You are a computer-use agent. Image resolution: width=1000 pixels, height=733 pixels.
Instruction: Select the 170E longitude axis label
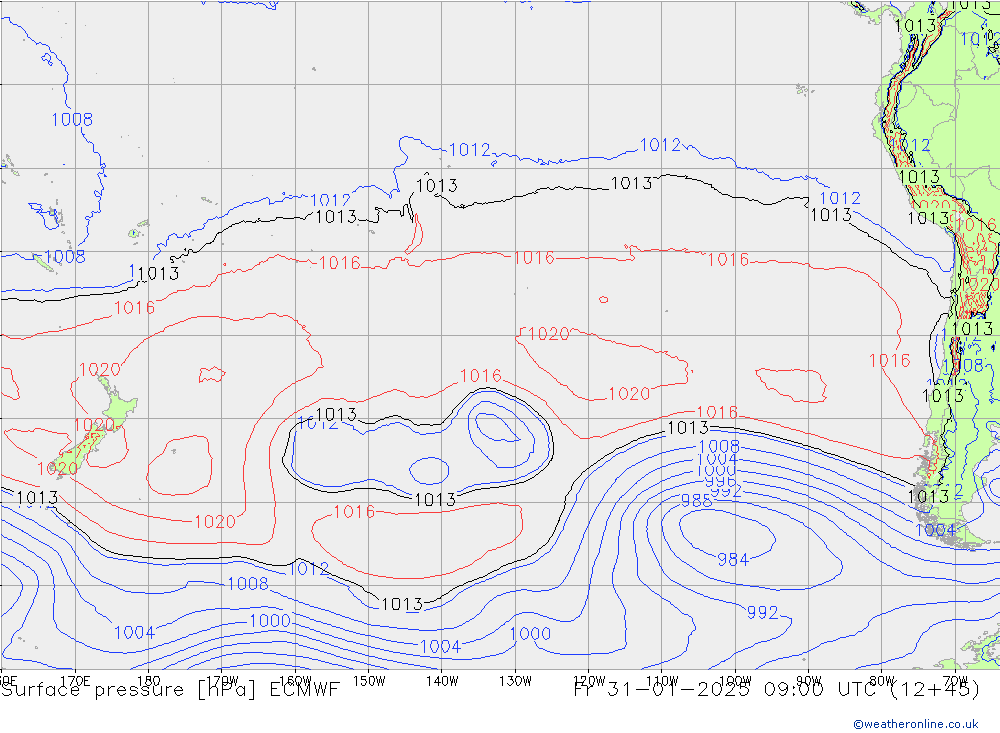75,679
